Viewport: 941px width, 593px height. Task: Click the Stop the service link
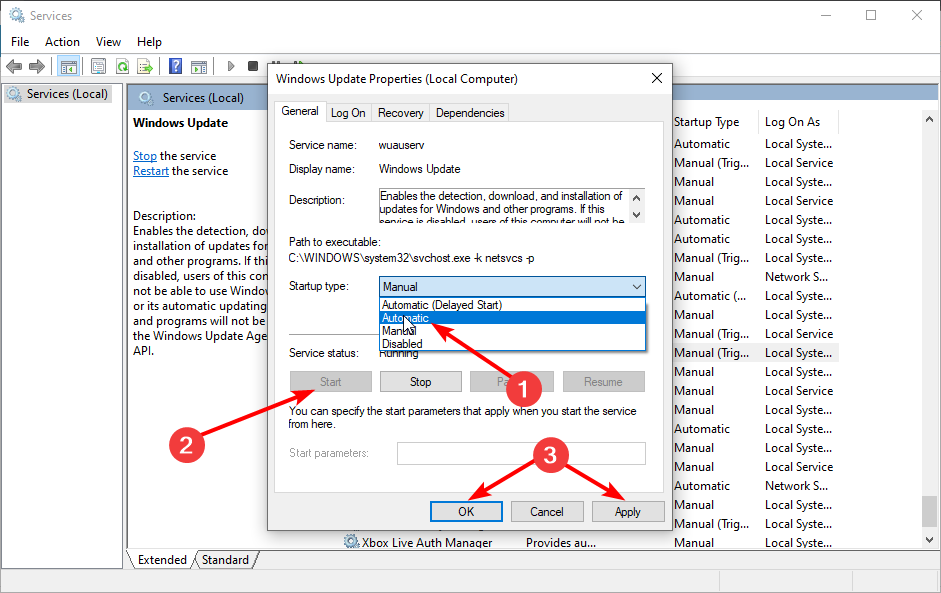coord(145,156)
